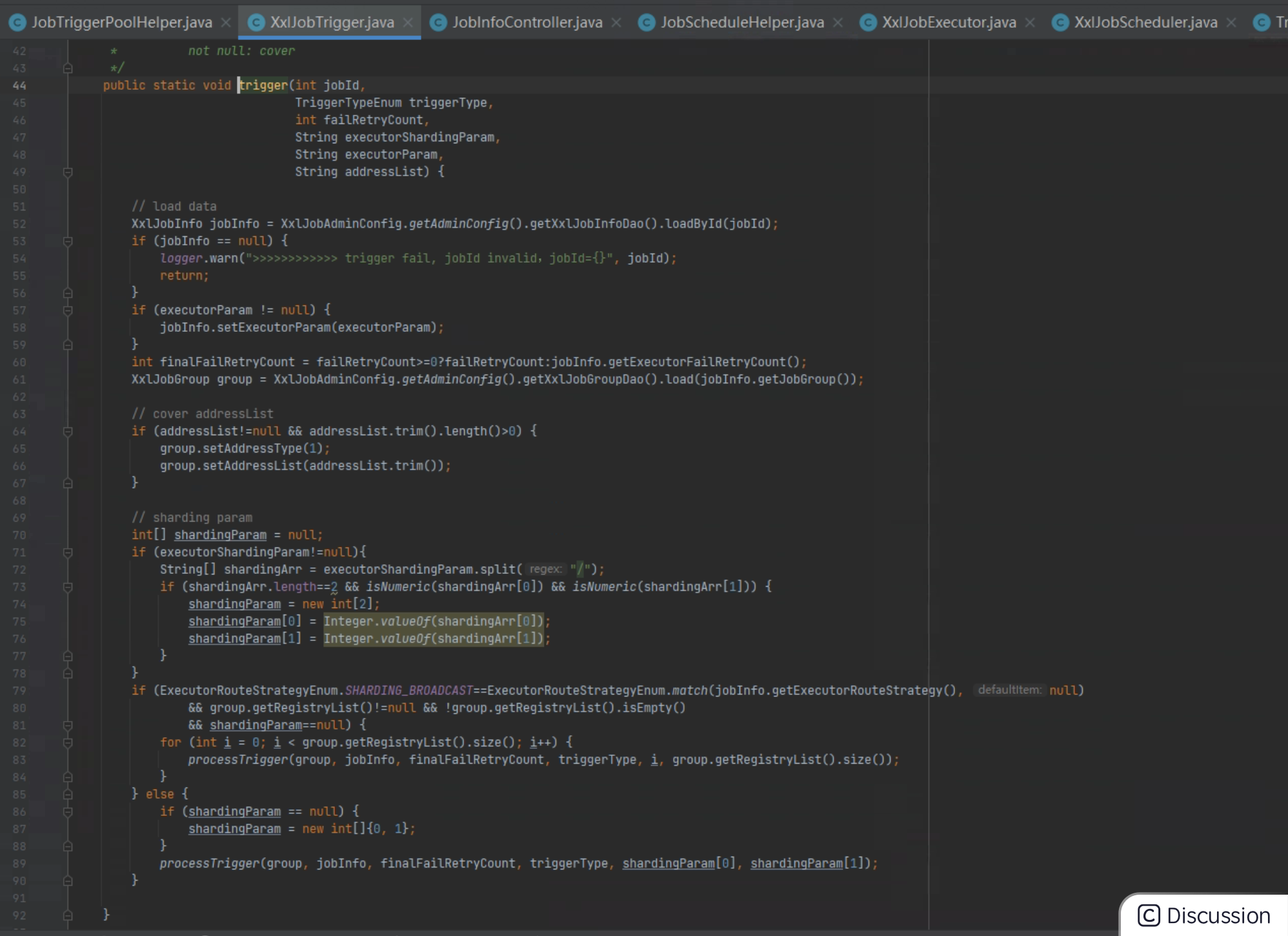Close JobTriggerPoolHelper.java tab
Image resolution: width=1288 pixels, height=936 pixels.
click(226, 23)
